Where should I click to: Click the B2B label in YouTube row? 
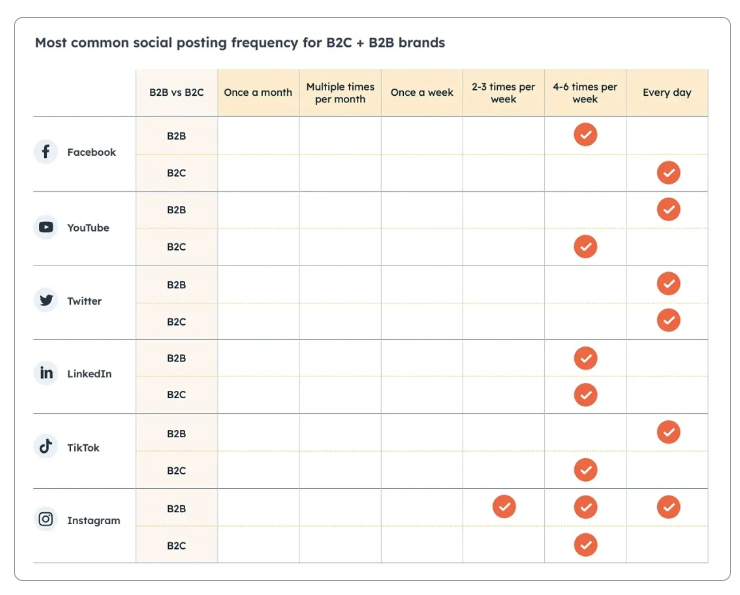tap(177, 210)
